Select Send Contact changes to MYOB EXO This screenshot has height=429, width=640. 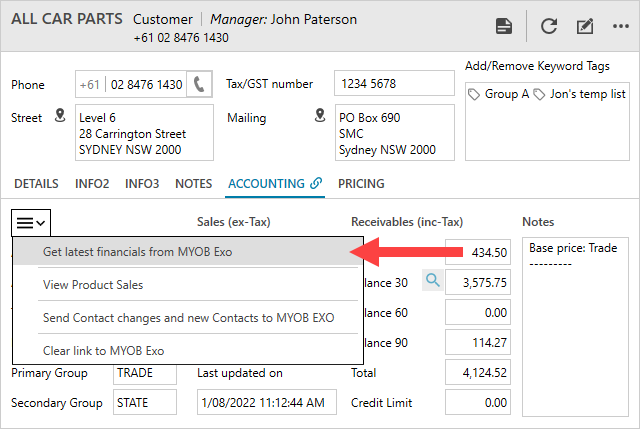(188, 318)
